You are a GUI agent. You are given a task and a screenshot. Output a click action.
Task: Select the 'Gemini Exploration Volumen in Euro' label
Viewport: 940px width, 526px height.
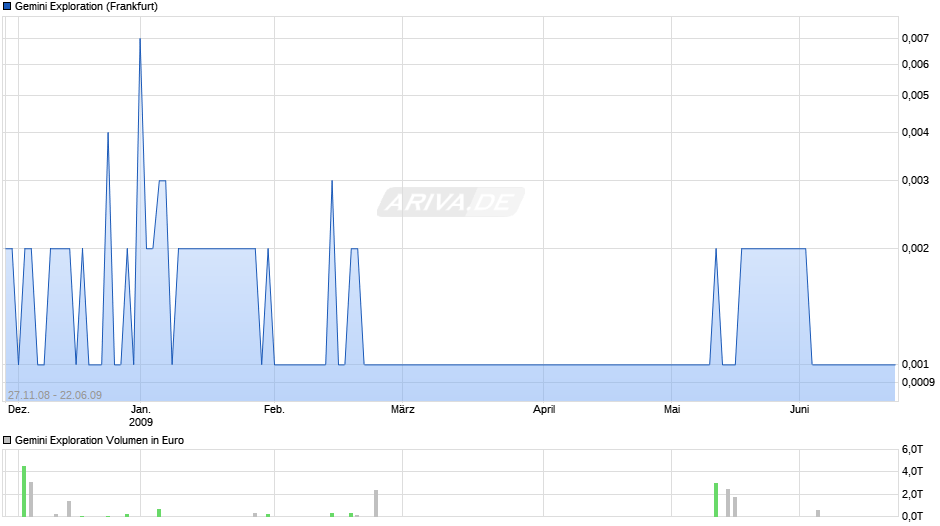[x=100, y=440]
